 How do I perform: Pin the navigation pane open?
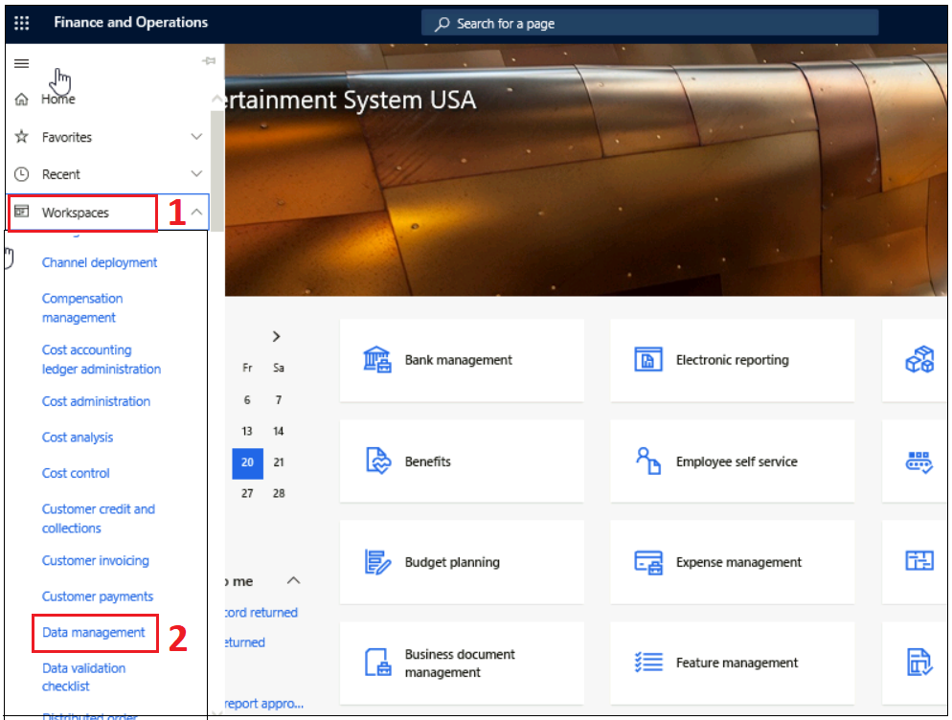209,61
